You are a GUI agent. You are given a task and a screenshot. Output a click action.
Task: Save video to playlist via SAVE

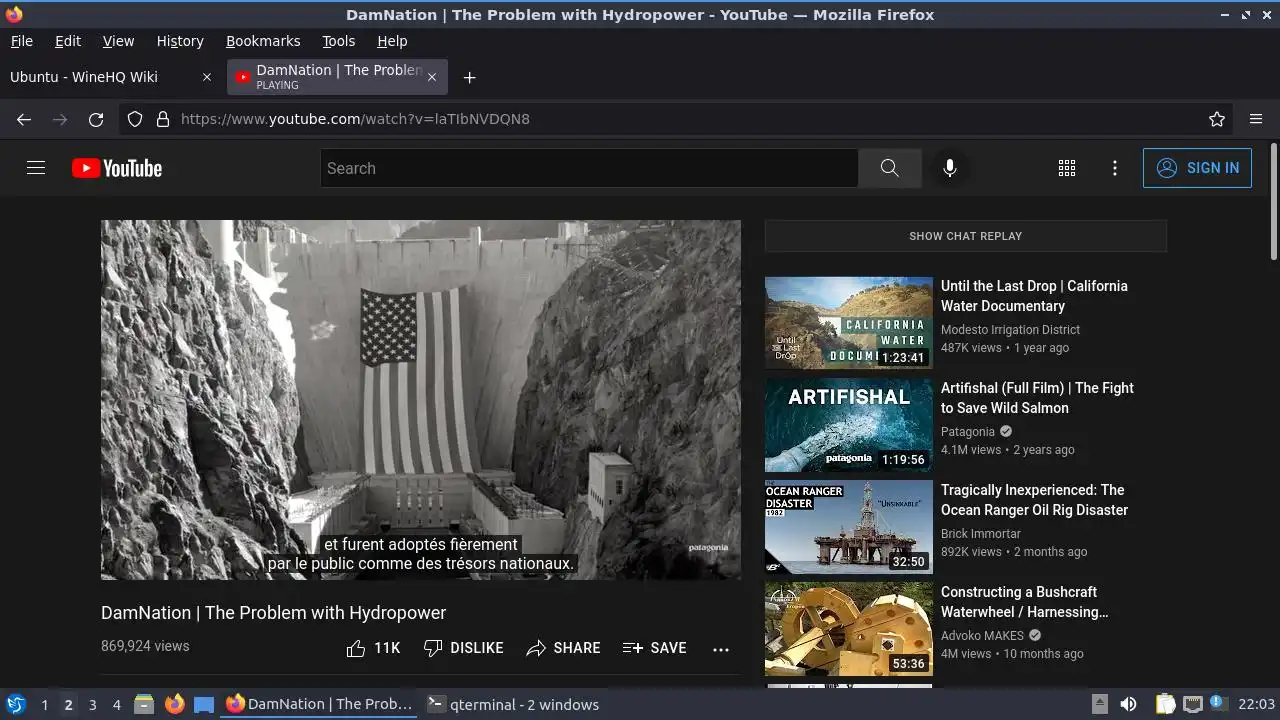pyautogui.click(x=654, y=648)
